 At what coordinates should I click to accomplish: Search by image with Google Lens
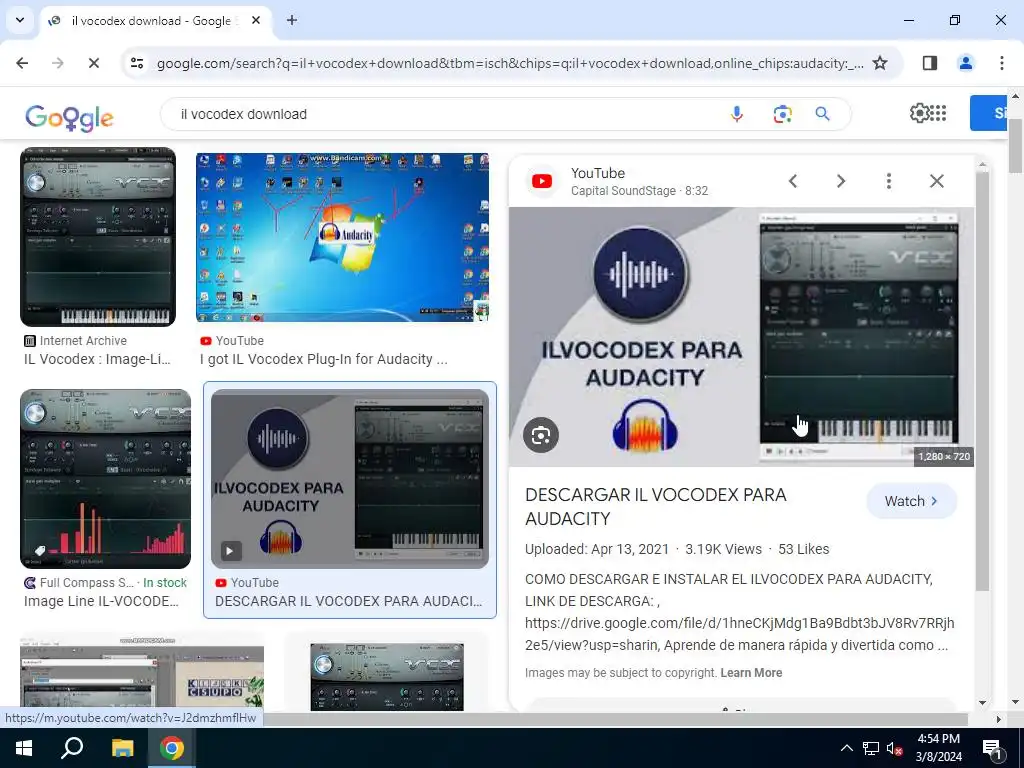(x=782, y=114)
